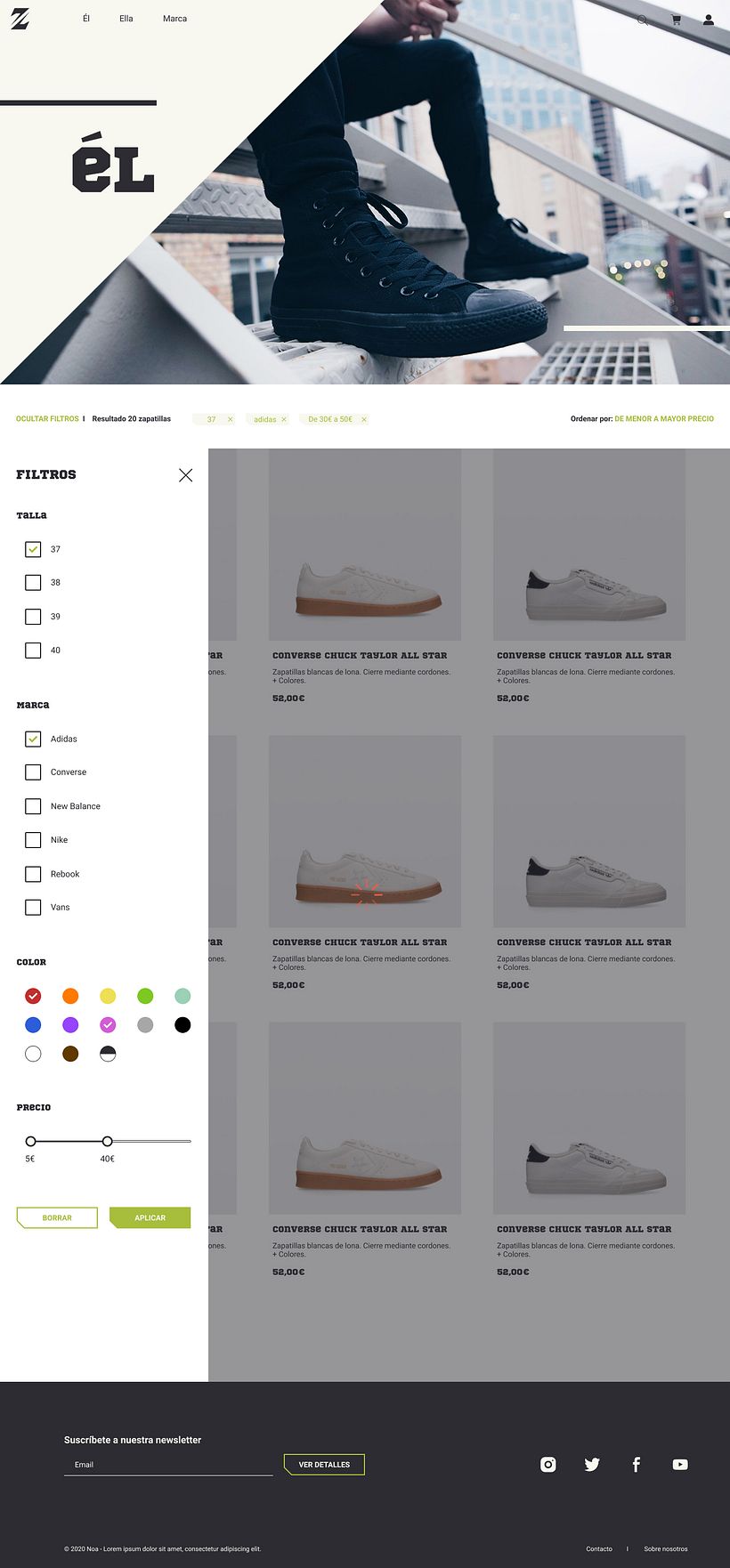Open the Marca menu item

tap(174, 19)
